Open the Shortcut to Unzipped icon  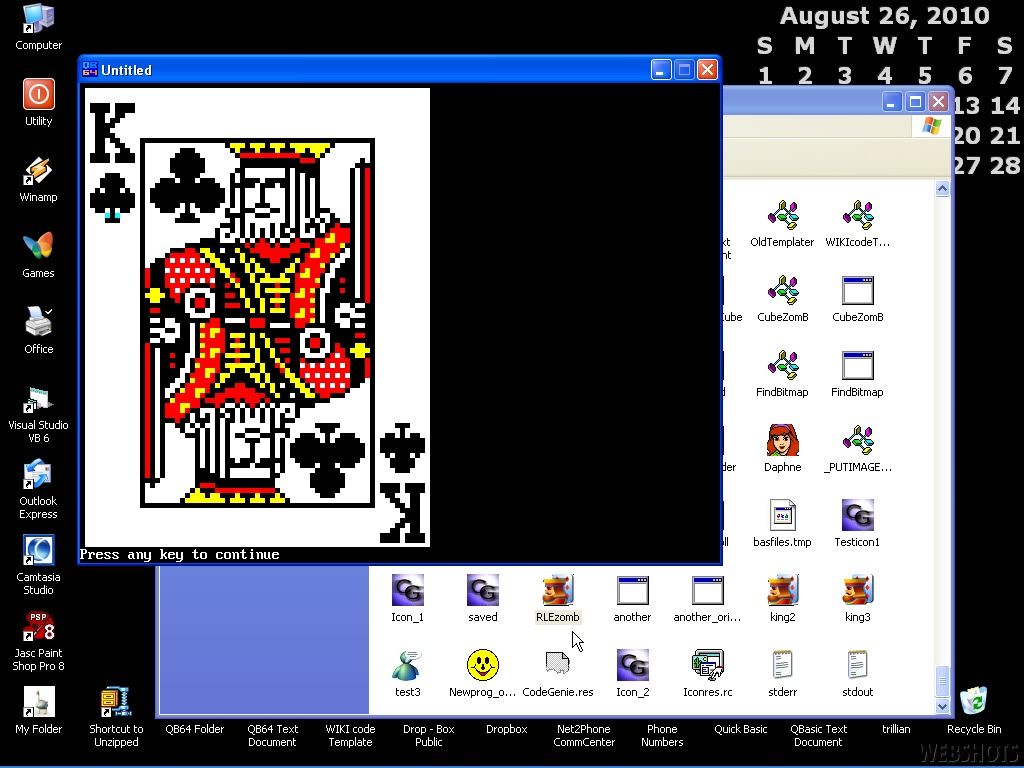click(x=116, y=717)
